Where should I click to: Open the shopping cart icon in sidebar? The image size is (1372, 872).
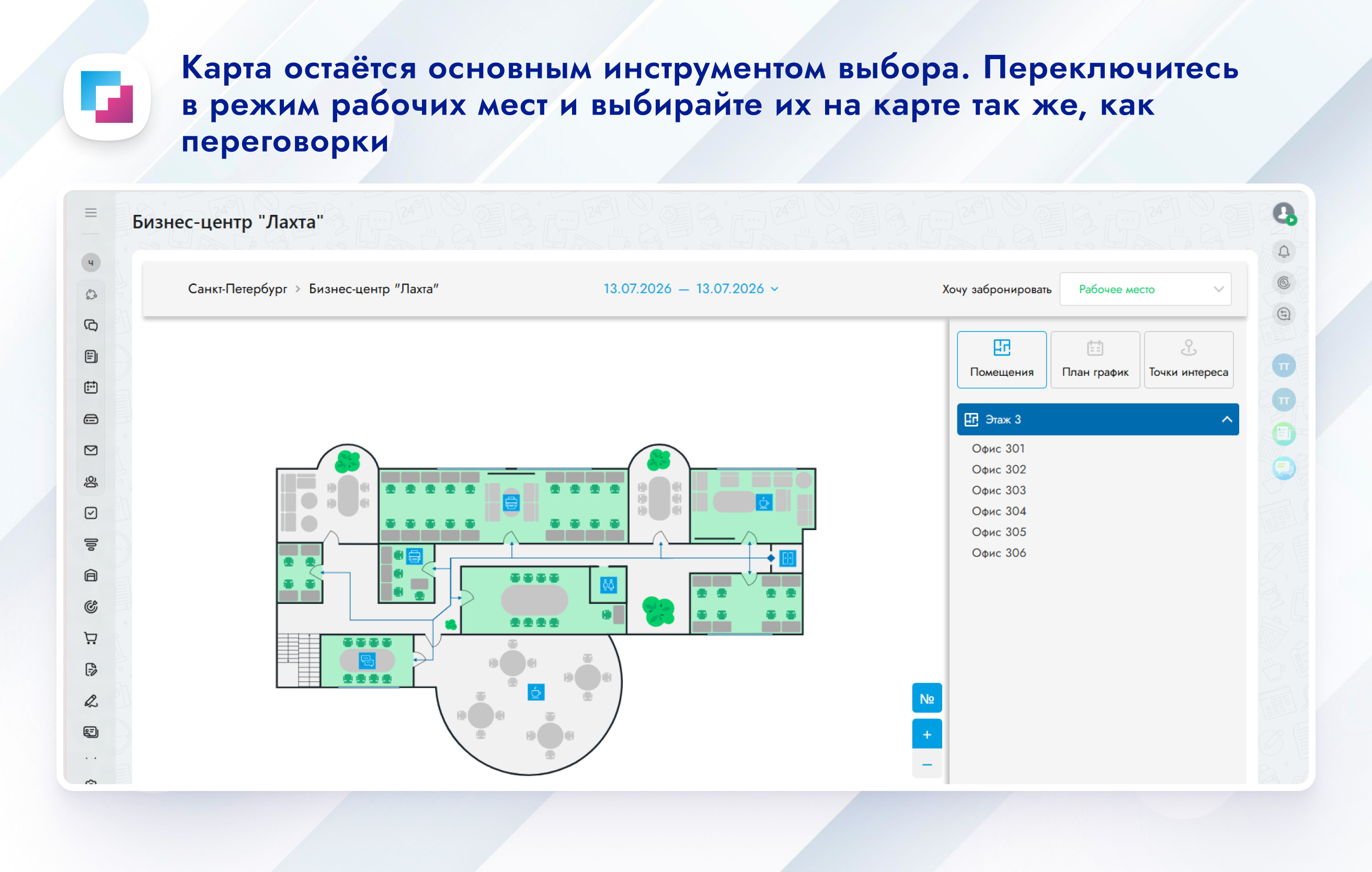coord(90,637)
